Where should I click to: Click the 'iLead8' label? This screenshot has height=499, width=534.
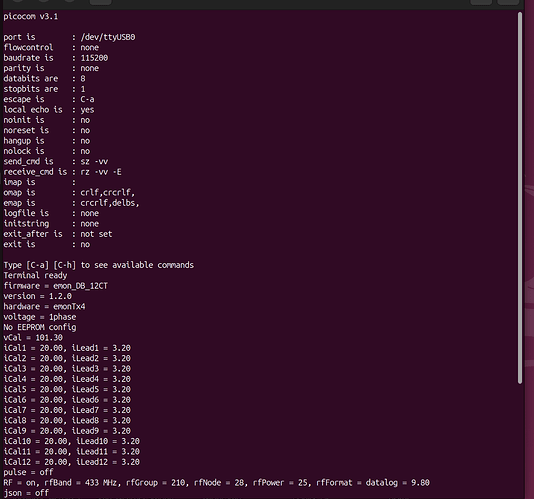pyautogui.click(x=85, y=420)
